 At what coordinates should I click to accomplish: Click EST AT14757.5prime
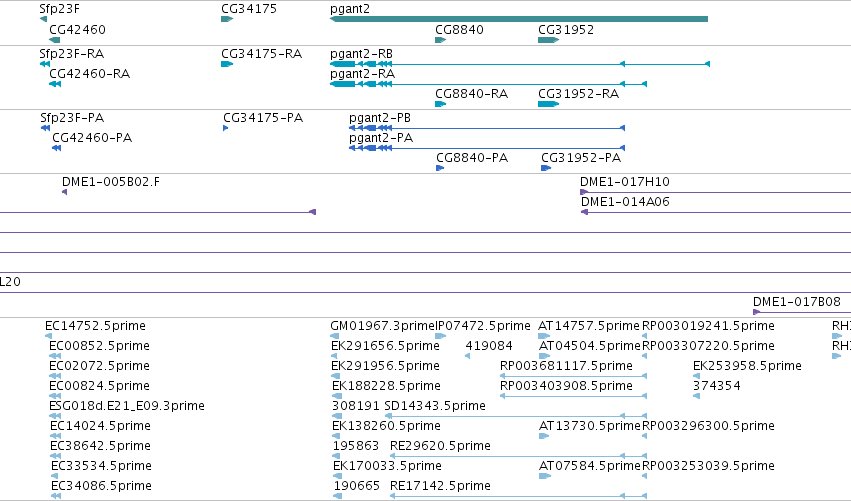(544, 336)
